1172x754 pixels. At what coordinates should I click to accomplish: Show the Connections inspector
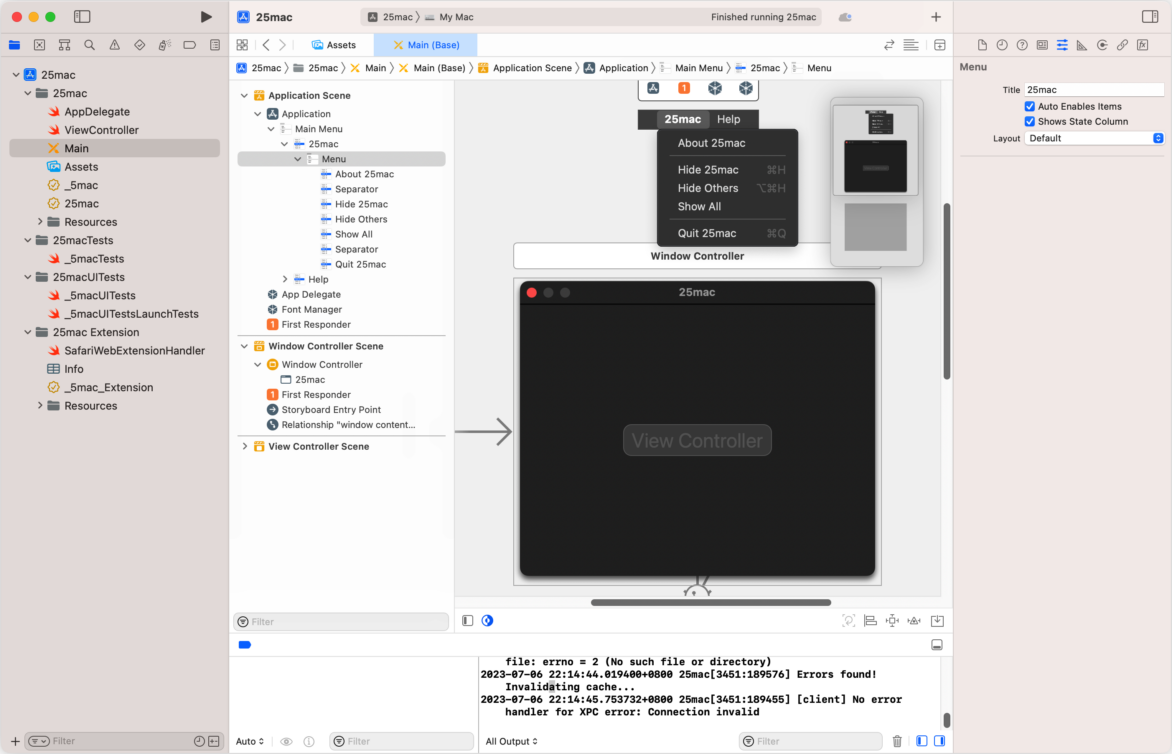coord(1102,45)
